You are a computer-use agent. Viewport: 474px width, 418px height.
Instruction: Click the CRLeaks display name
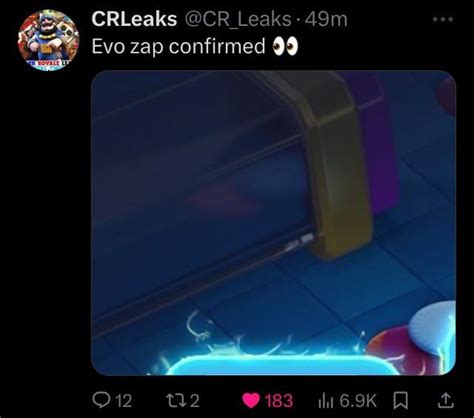(x=134, y=19)
